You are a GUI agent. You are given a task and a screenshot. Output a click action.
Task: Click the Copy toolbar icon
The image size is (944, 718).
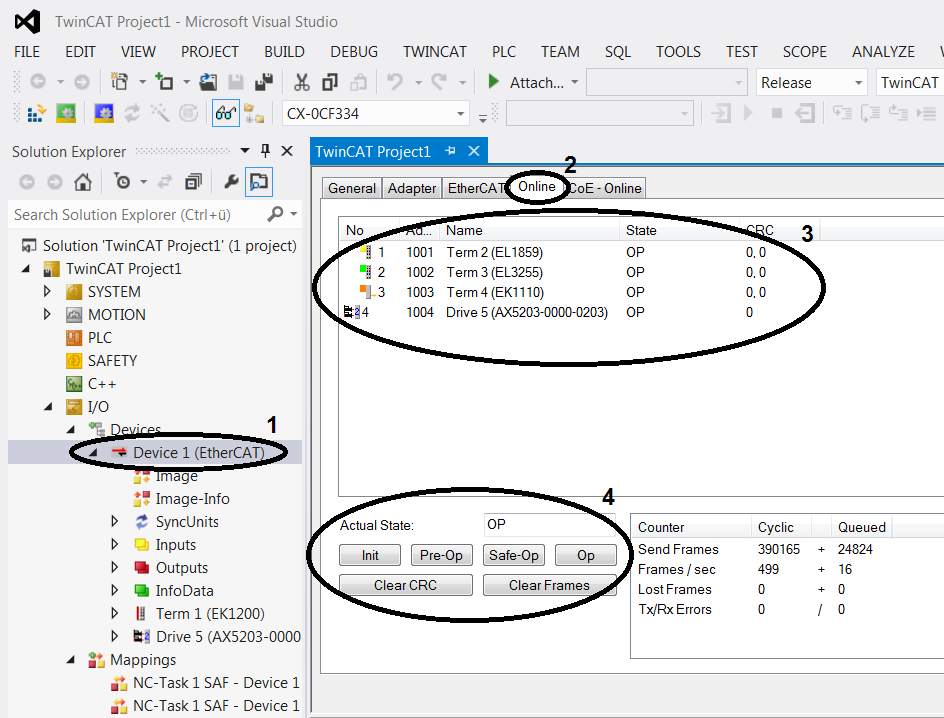[329, 81]
